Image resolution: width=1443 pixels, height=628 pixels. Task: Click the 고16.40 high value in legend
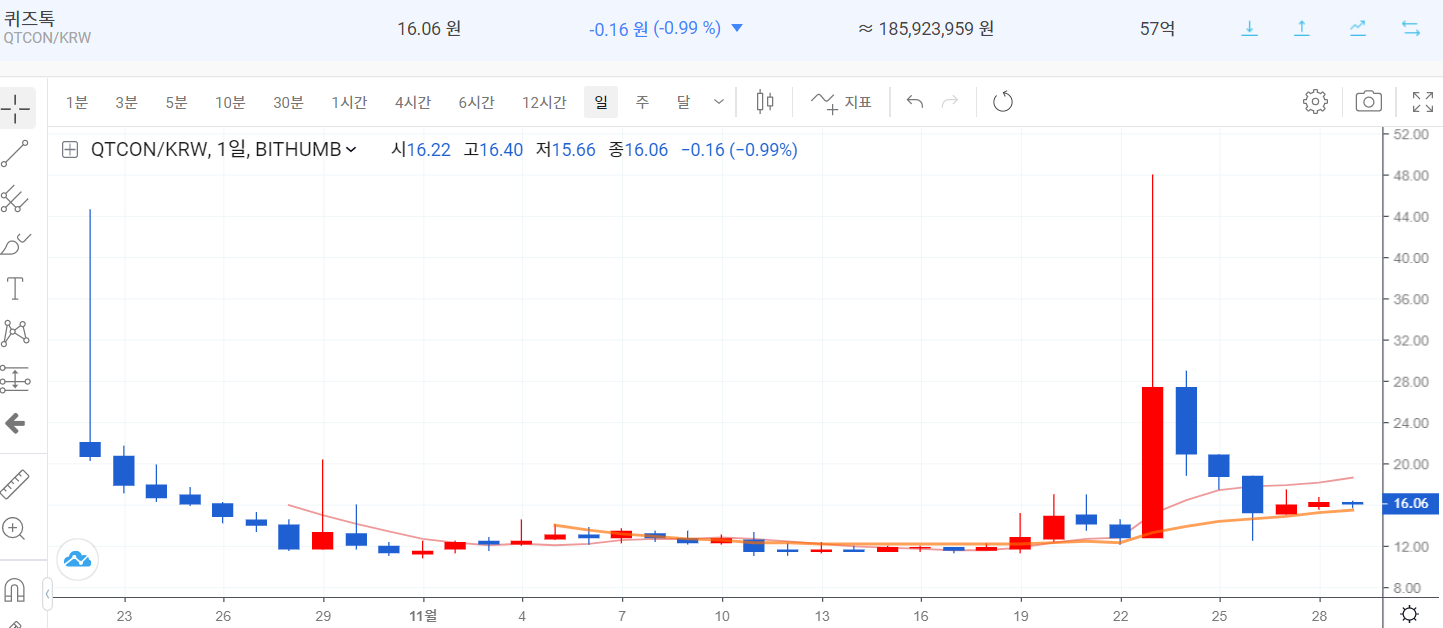[493, 150]
